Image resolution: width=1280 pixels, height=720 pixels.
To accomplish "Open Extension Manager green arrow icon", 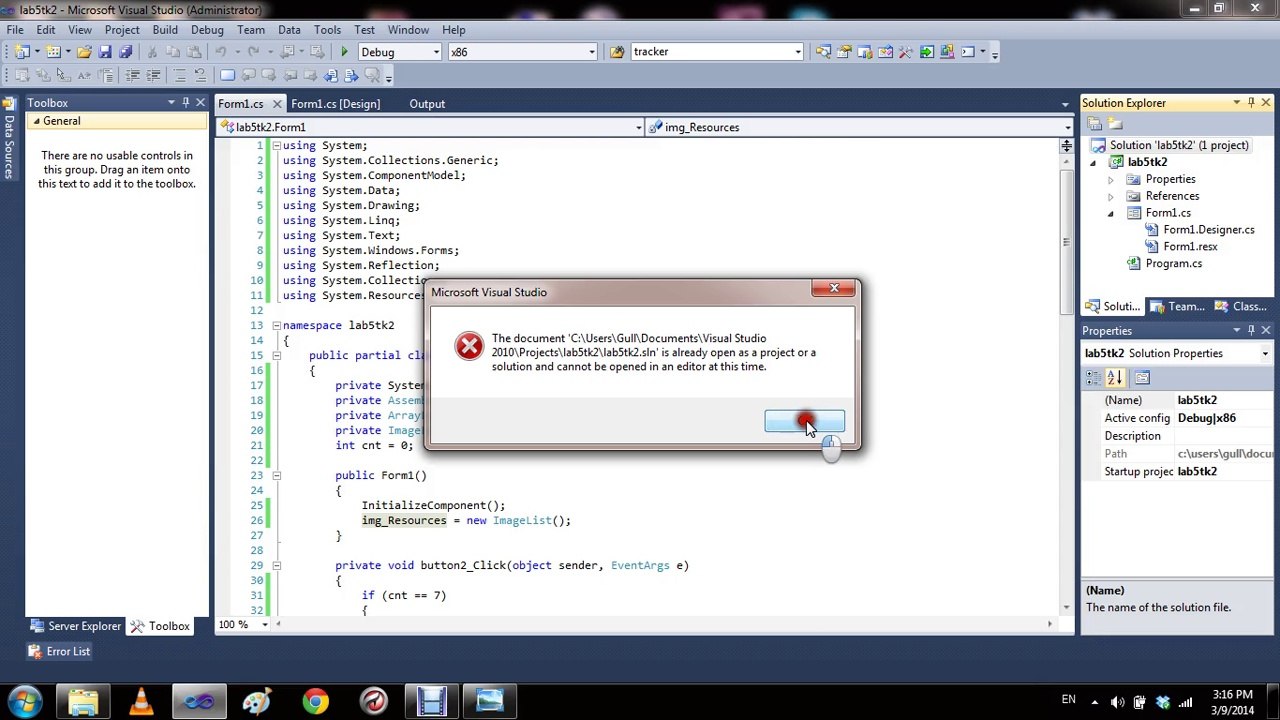I will (927, 52).
